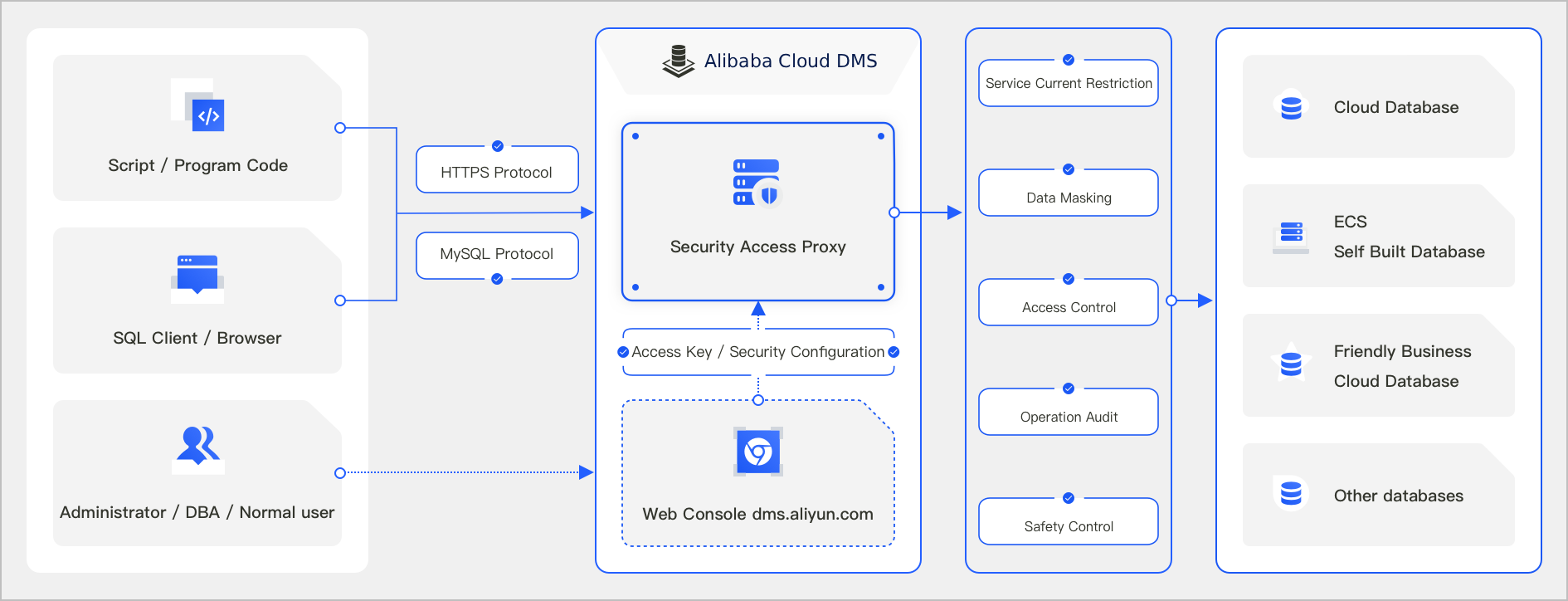The image size is (1568, 601).
Task: Click checkmark above Operation Audit
Action: point(1069,388)
